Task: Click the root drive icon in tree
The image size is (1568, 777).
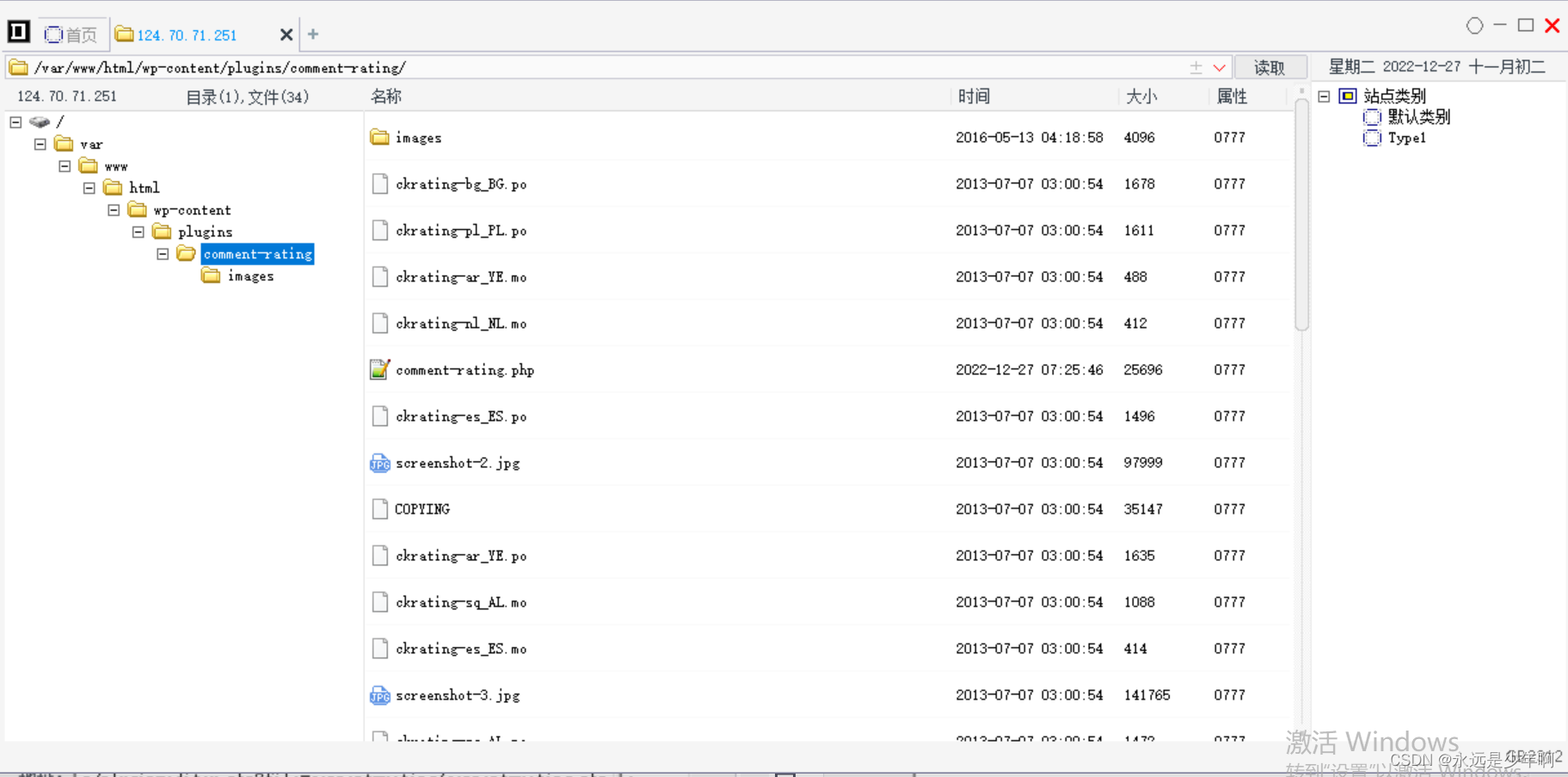Action: pyautogui.click(x=40, y=122)
